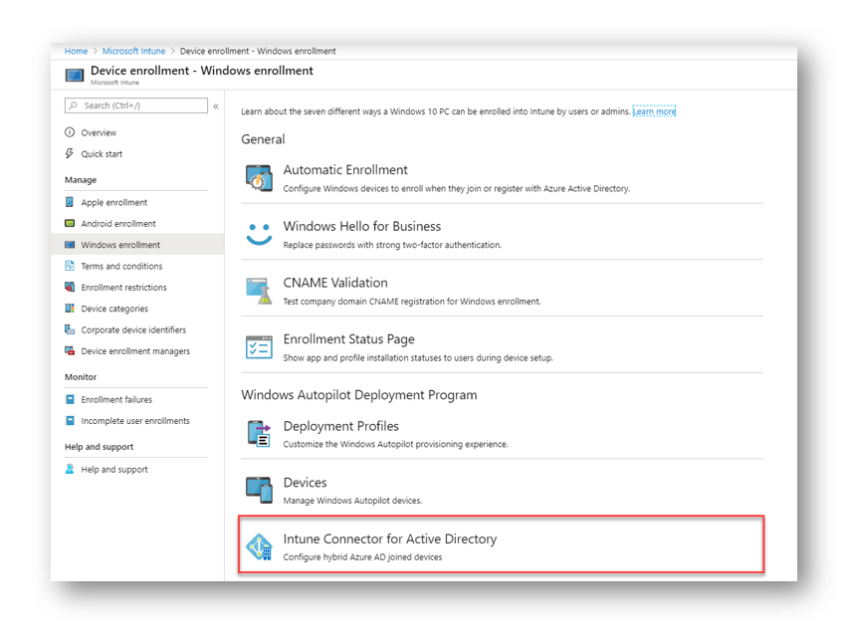The image size is (850, 635).
Task: Click the 'Manage' sidebar section label
Action: tap(81, 179)
